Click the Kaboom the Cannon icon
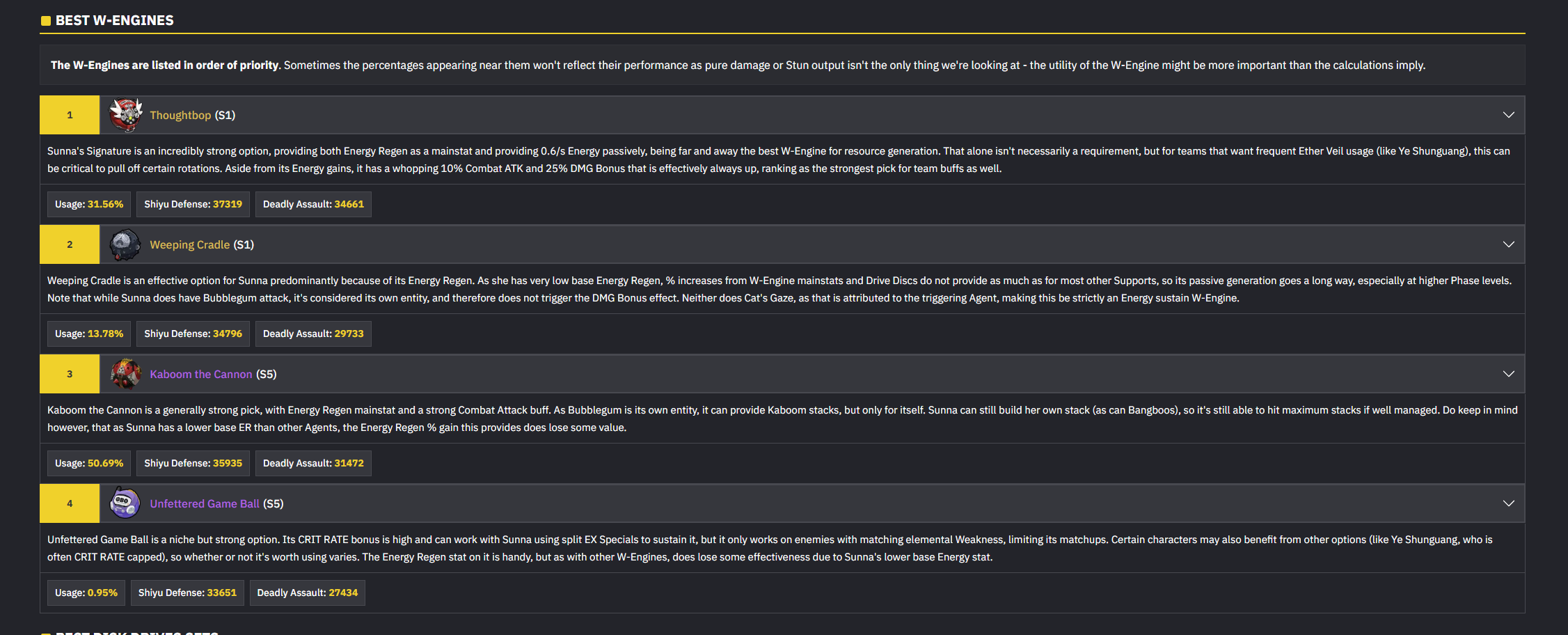The image size is (1568, 635). pos(125,374)
